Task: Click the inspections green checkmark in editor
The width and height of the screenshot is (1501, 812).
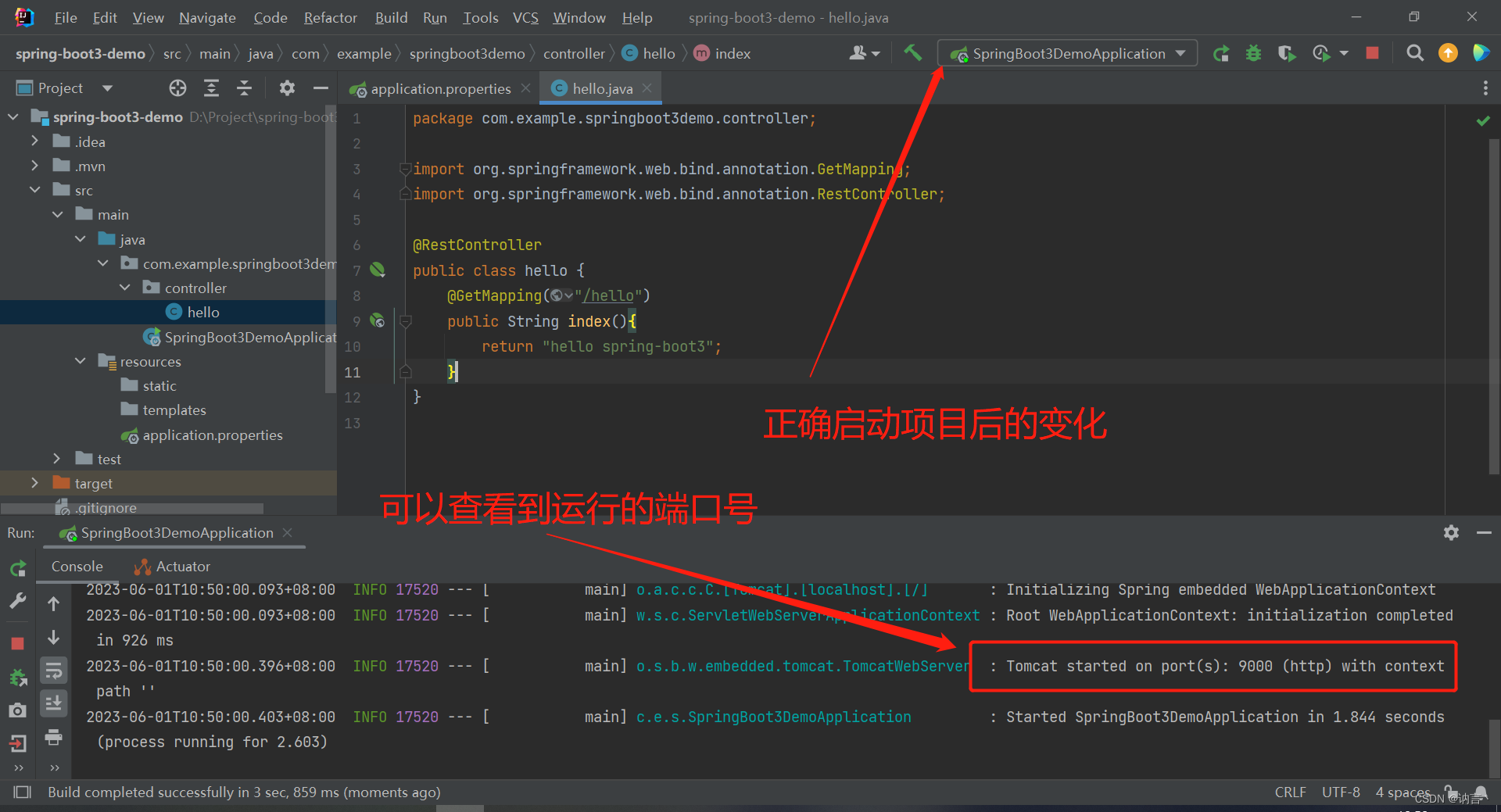Action: click(1482, 121)
